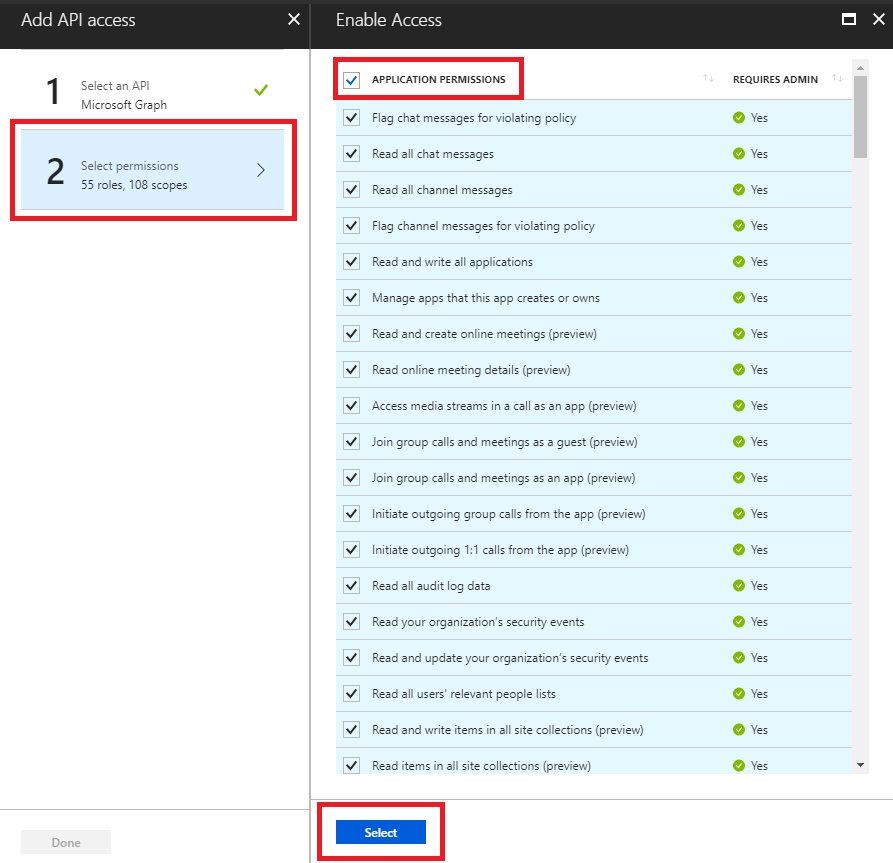Uncheck Flag chat messages for violating policy
This screenshot has width=893, height=863.
(x=351, y=117)
